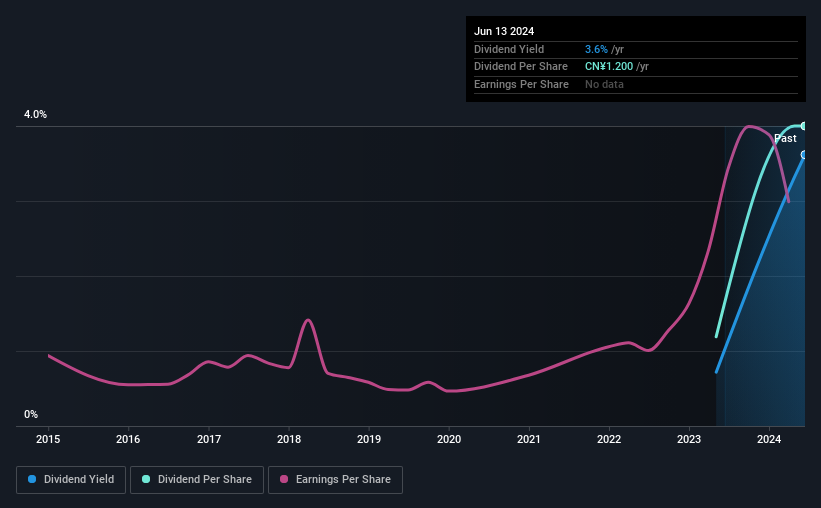Click the 3.6% dividend yield value in tooltip
Screen dimensions: 821x508
point(596,49)
